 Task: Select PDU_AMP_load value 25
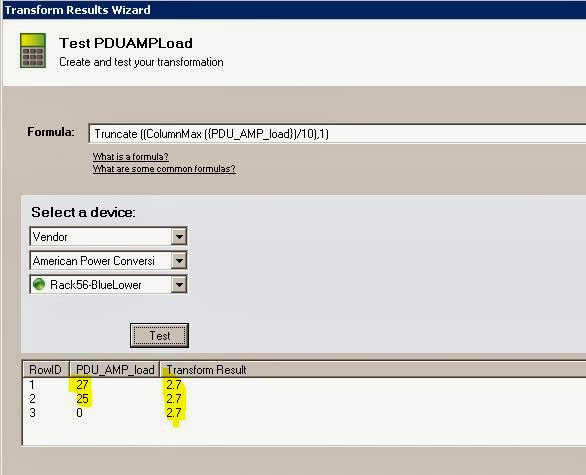tap(82, 399)
